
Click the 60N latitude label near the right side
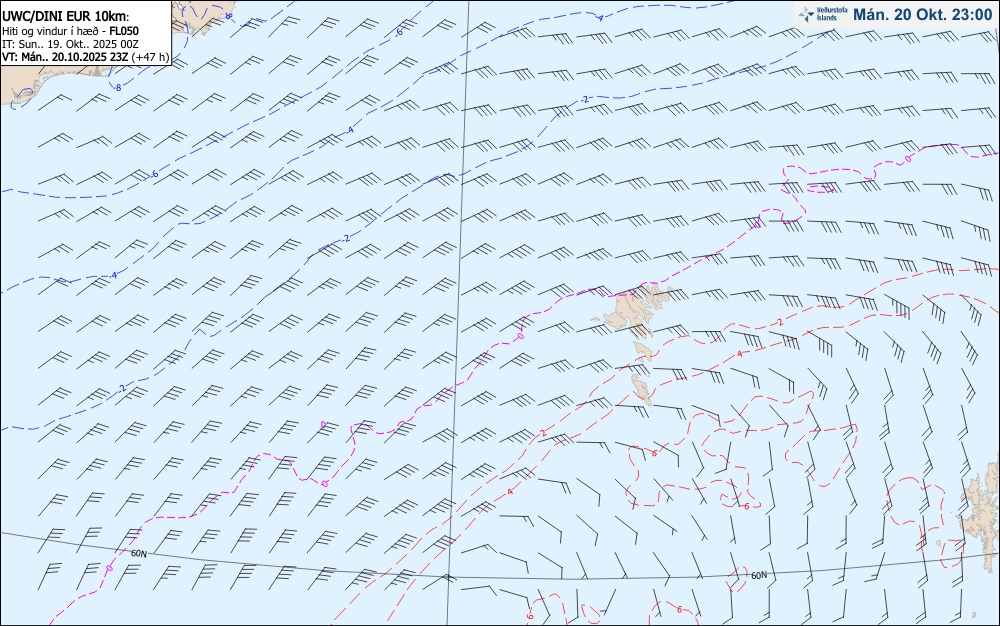[x=759, y=576]
